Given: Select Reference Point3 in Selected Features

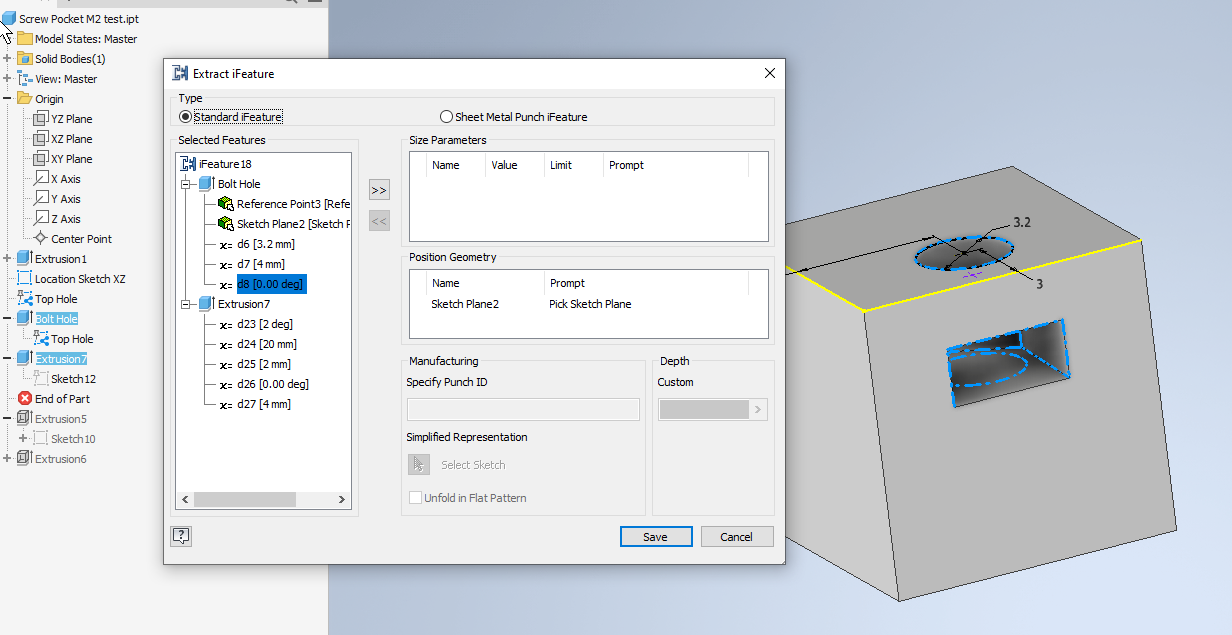Looking at the screenshot, I should pos(292,204).
